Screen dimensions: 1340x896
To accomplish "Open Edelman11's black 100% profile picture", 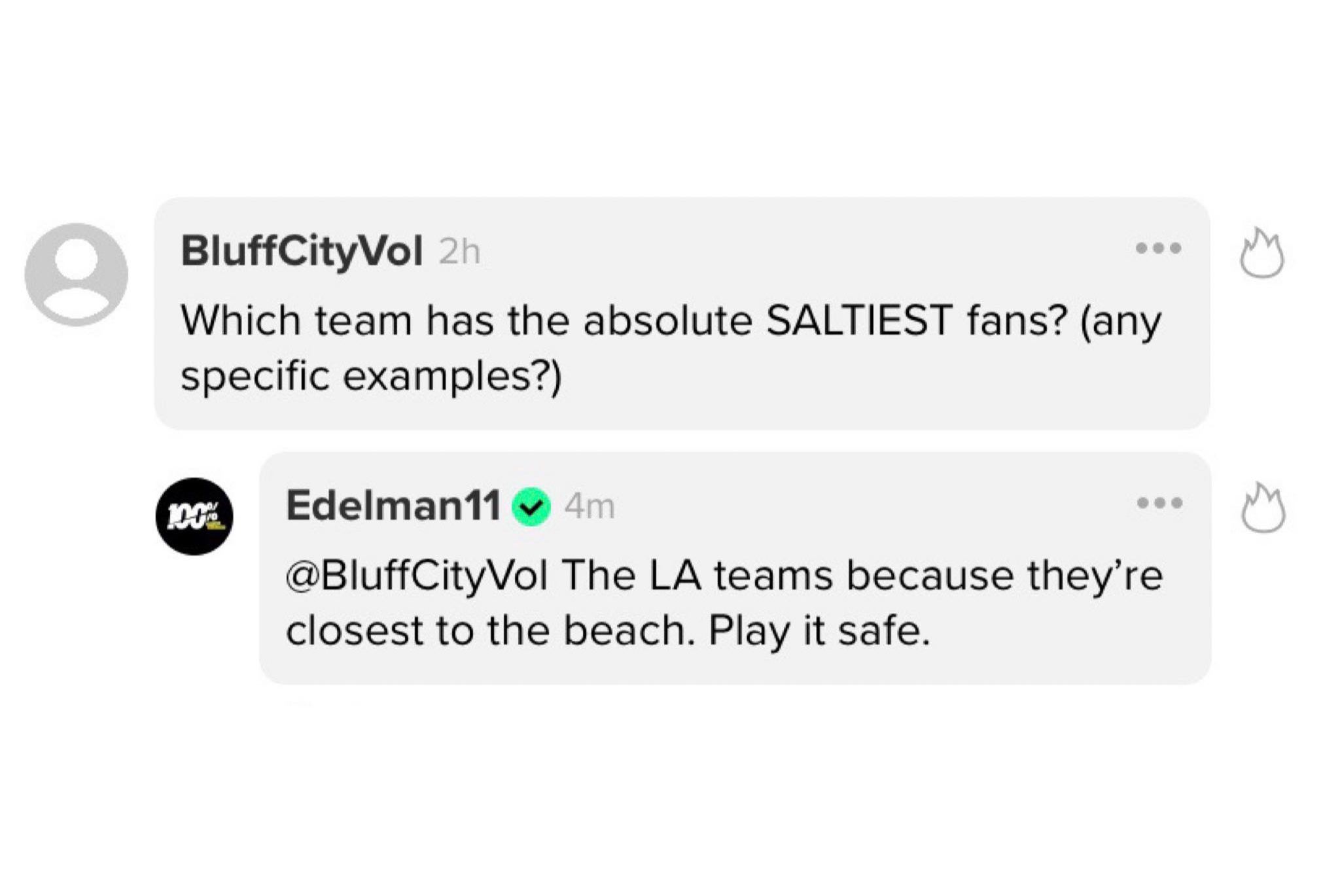I will pyautogui.click(x=194, y=517).
